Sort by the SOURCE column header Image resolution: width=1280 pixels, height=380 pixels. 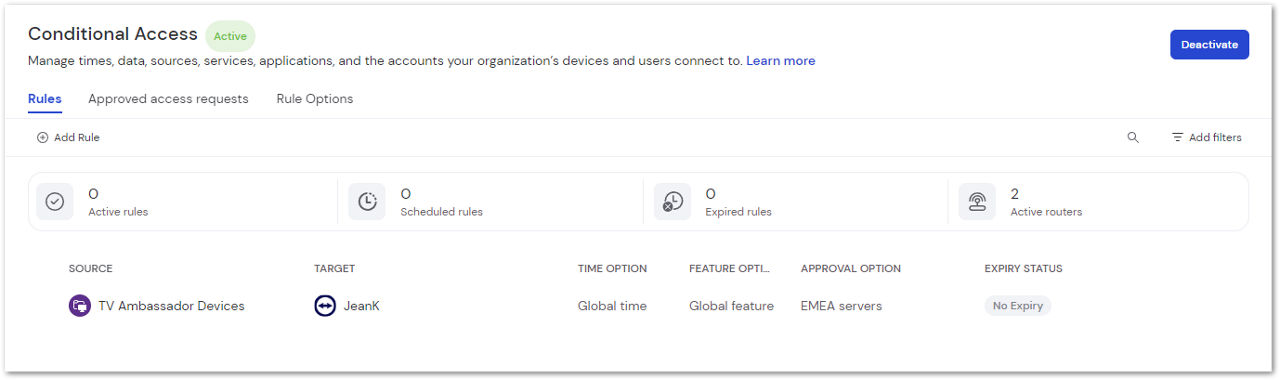pos(91,269)
